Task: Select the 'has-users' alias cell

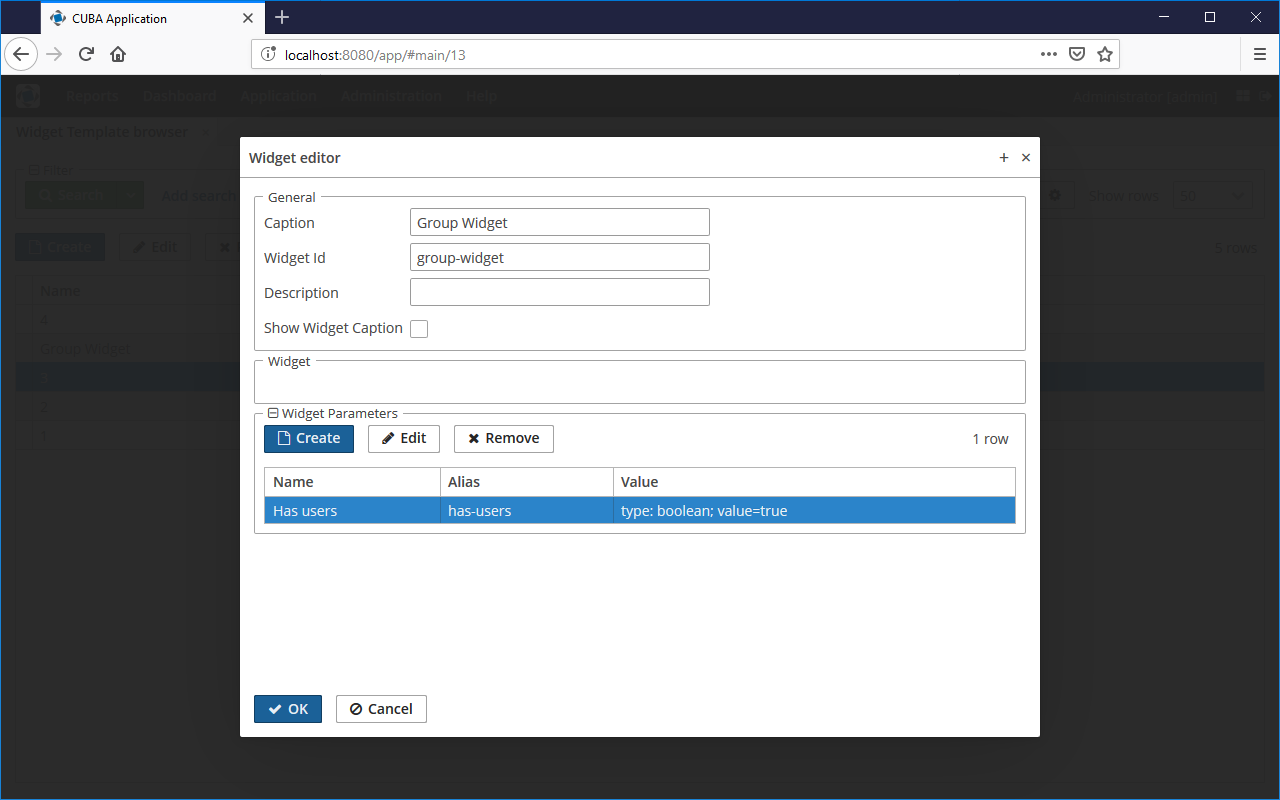Action: (527, 511)
